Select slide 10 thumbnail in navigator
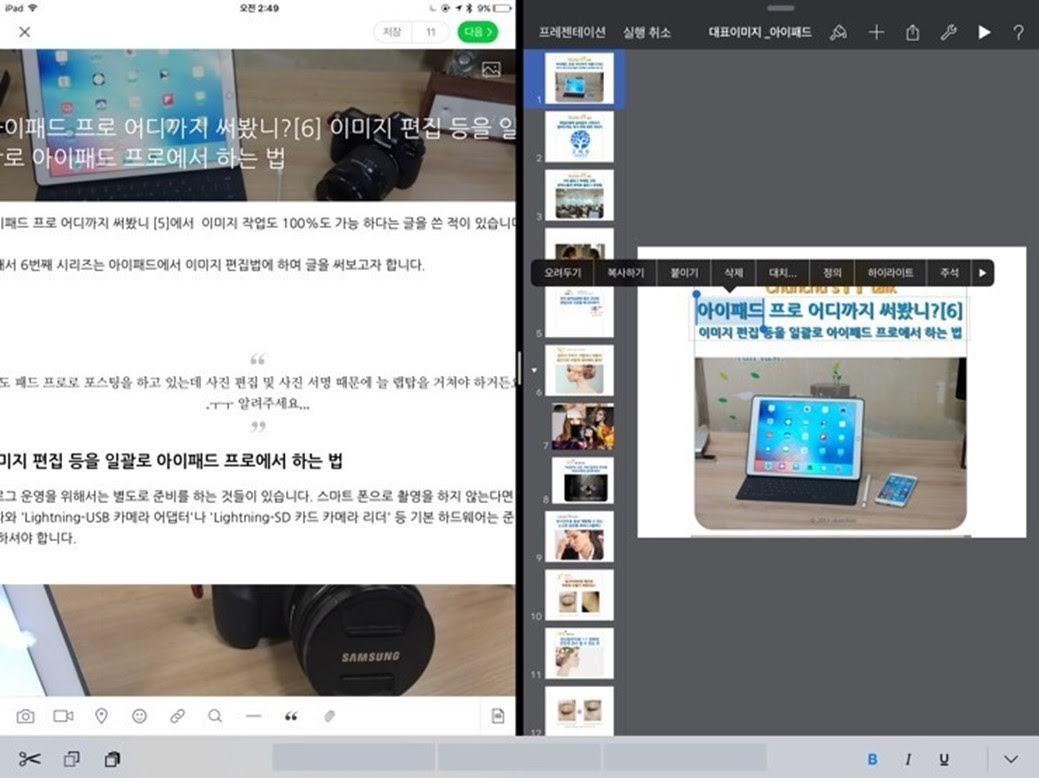1039x778 pixels. (578, 594)
